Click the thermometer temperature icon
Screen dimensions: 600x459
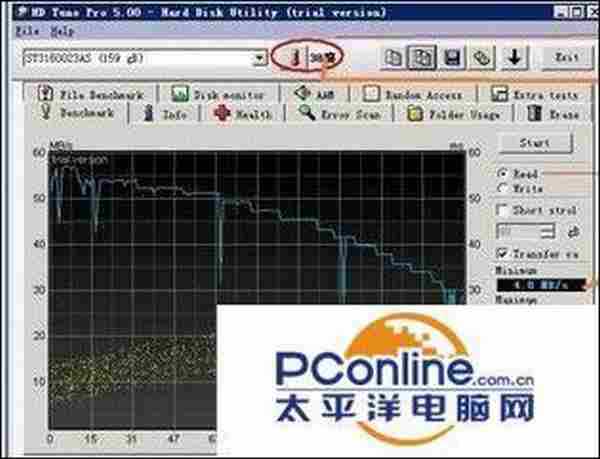297,58
